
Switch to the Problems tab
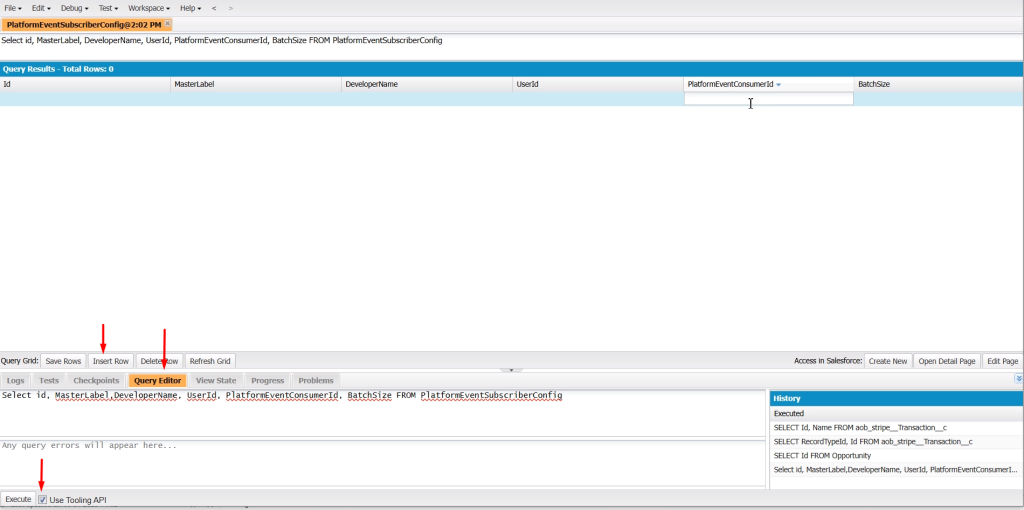click(316, 380)
